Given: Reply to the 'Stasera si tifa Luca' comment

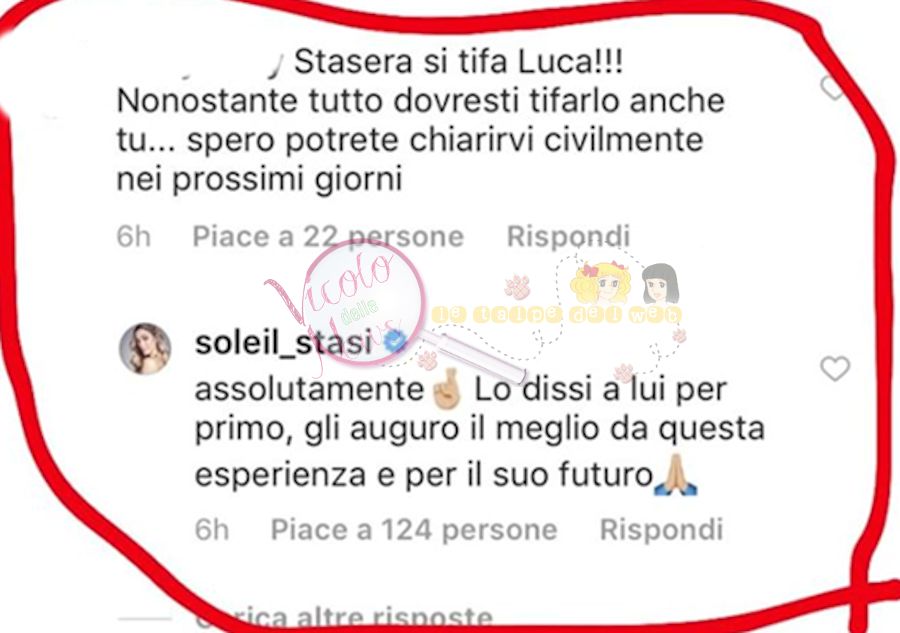Looking at the screenshot, I should [568, 236].
